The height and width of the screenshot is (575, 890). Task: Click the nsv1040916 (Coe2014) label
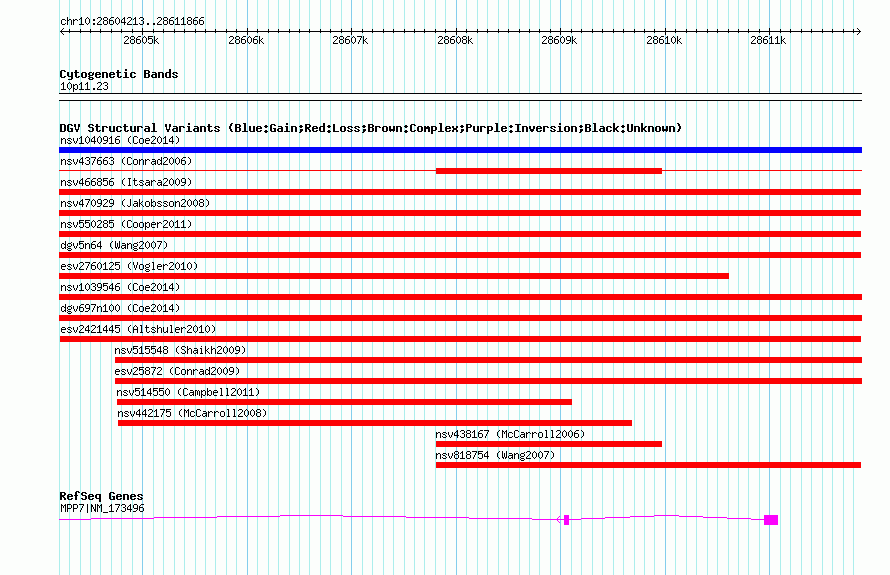tap(120, 140)
